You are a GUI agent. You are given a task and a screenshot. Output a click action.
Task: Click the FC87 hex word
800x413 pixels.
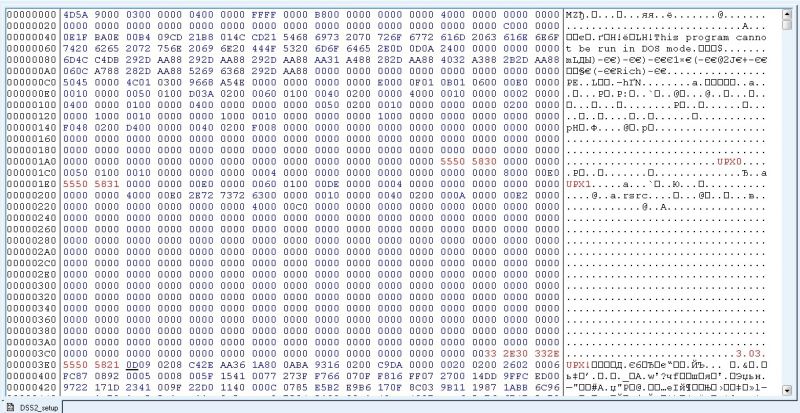point(76,376)
